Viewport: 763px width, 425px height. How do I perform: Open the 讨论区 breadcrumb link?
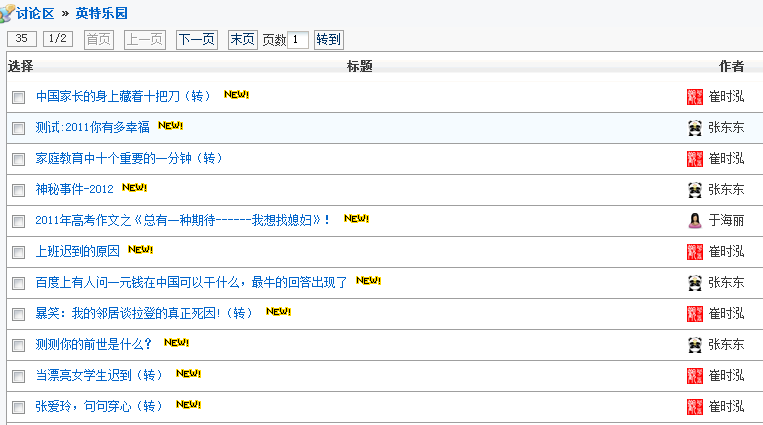coord(35,14)
